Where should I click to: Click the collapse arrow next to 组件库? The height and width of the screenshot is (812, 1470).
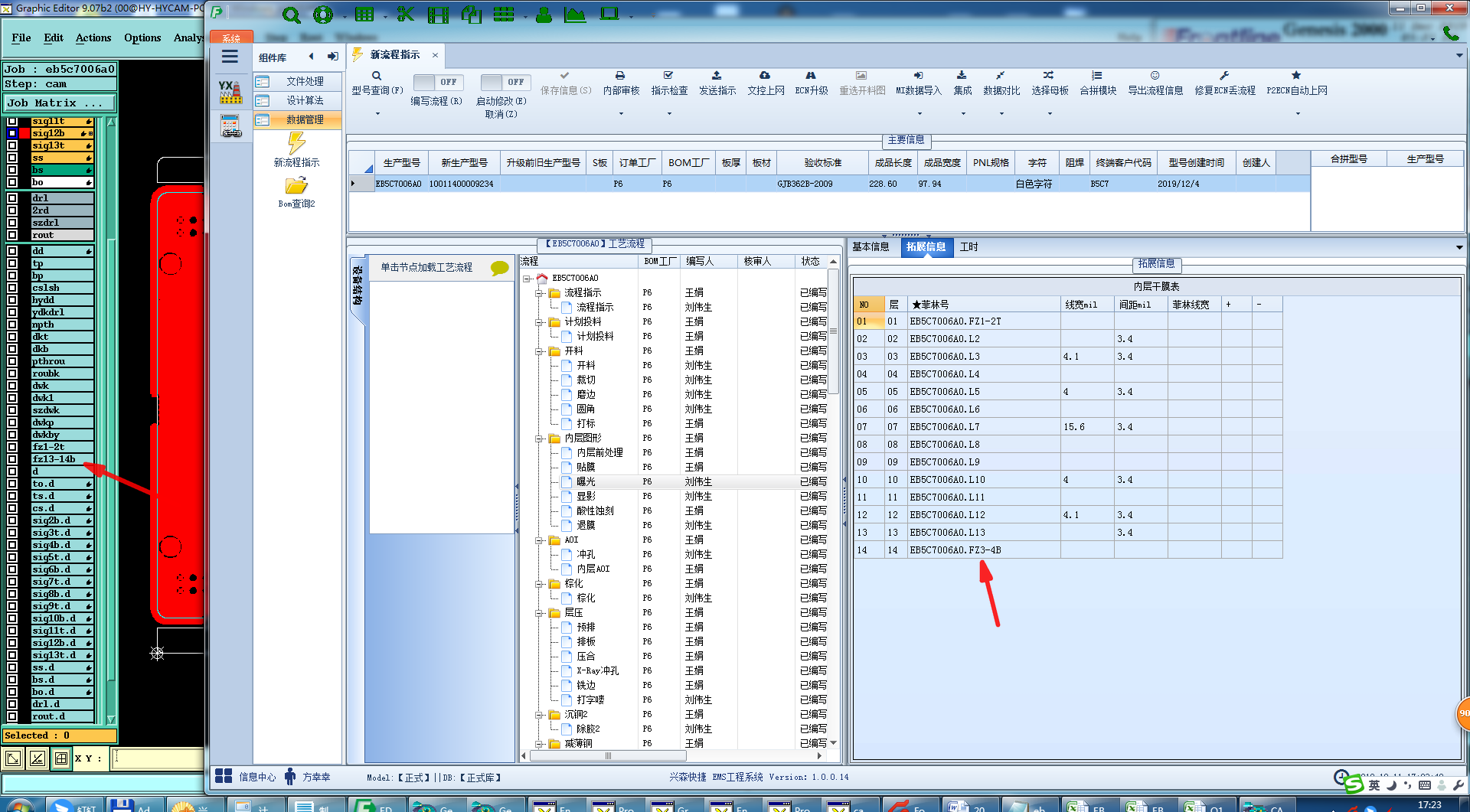[311, 57]
